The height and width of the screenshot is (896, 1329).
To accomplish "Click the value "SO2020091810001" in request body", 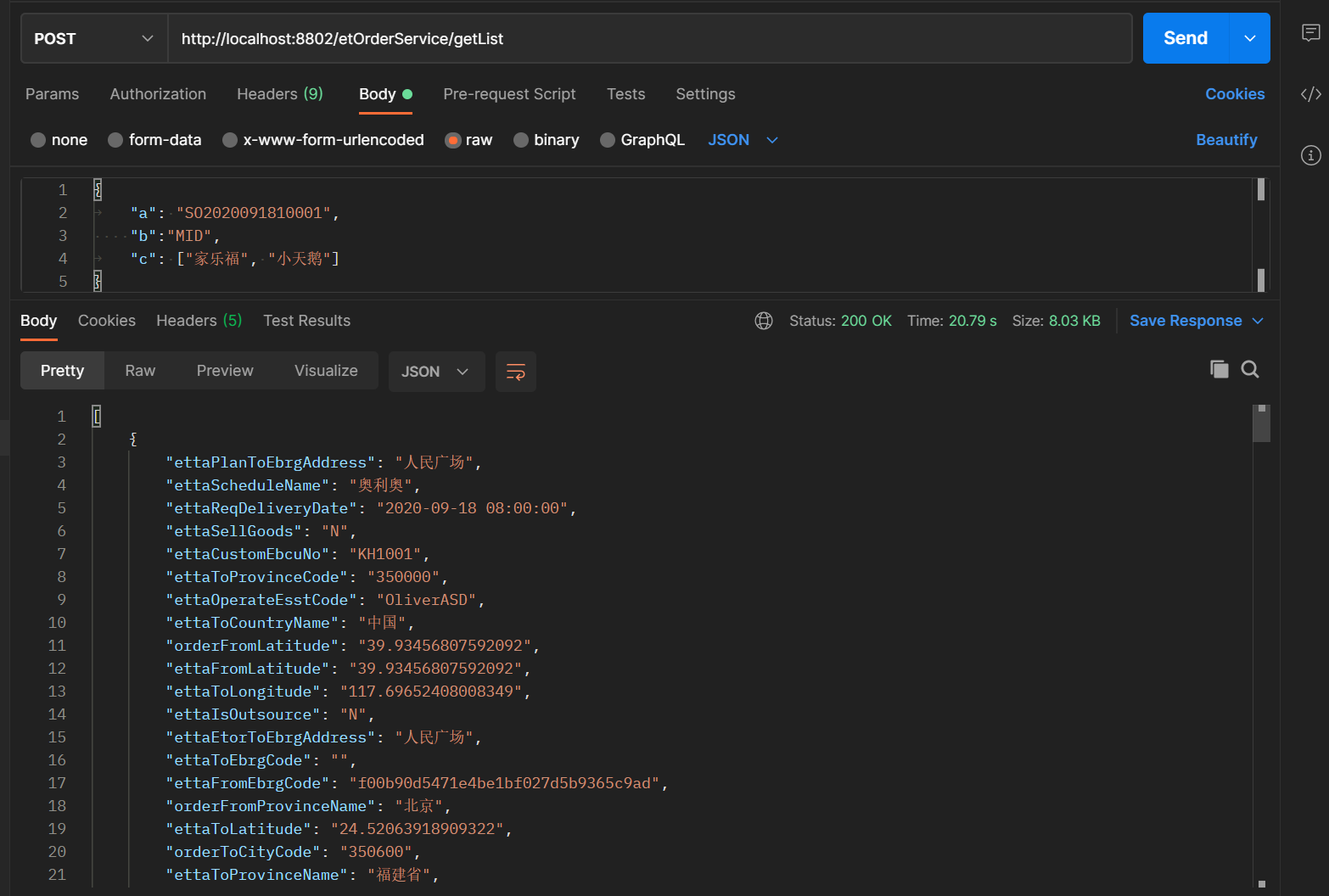I will 254,213.
